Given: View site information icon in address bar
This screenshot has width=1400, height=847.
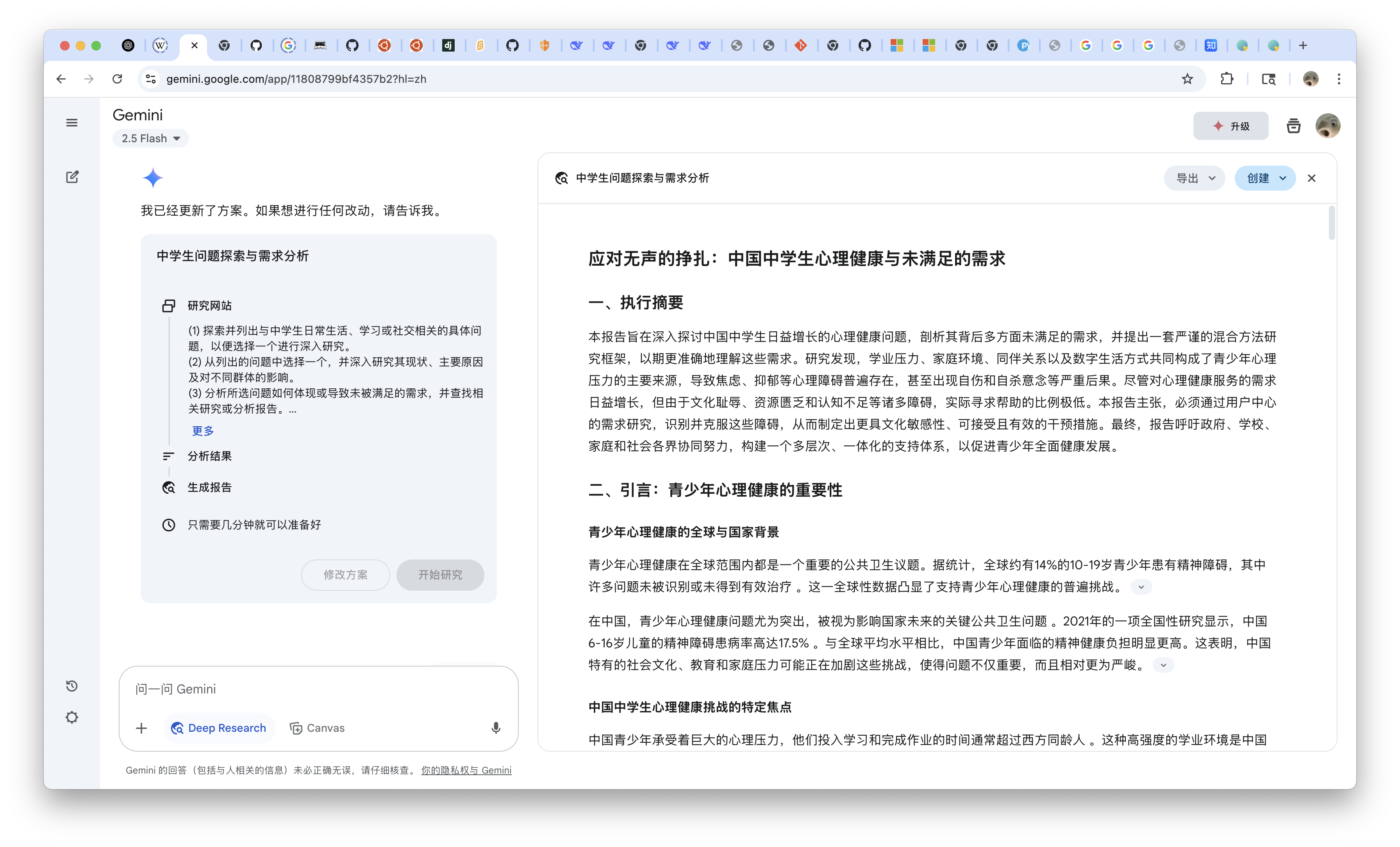Looking at the screenshot, I should tap(150, 79).
